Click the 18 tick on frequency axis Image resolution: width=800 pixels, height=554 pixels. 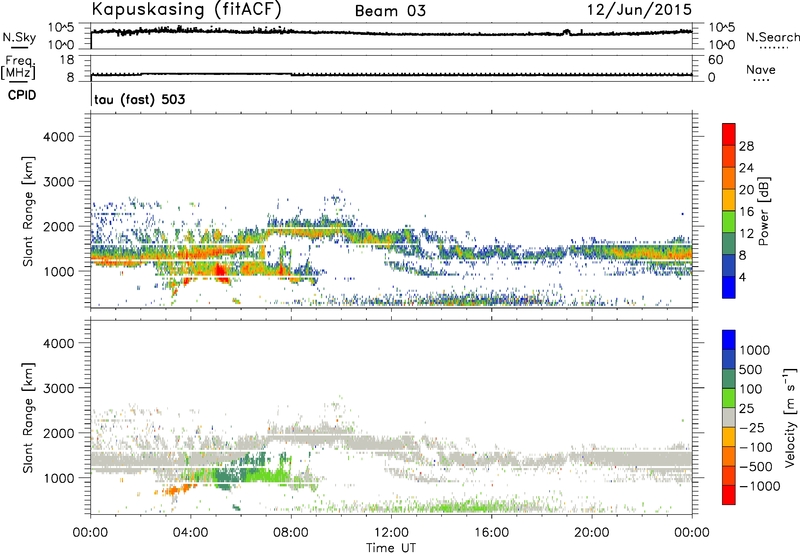pyautogui.click(x=66, y=60)
